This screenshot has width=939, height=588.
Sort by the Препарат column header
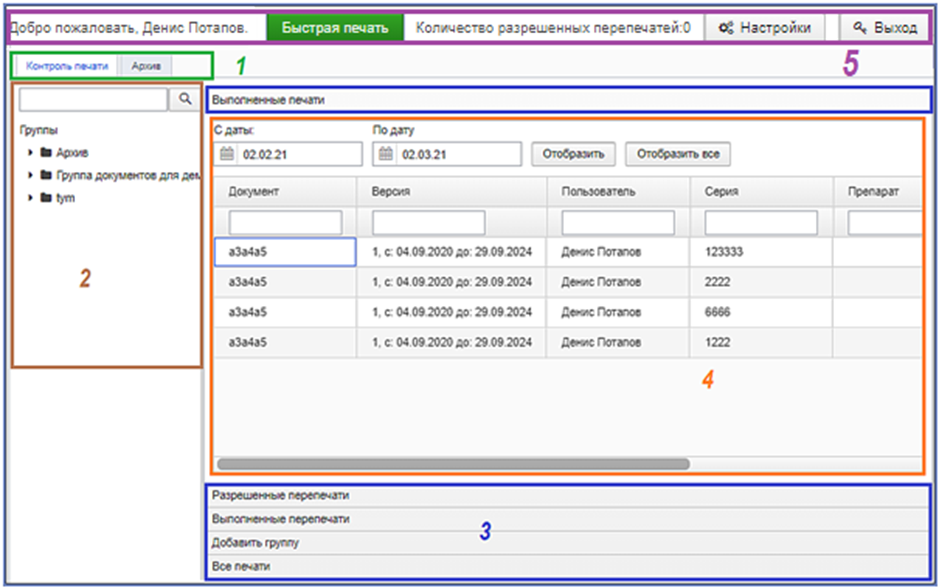pyautogui.click(x=877, y=192)
